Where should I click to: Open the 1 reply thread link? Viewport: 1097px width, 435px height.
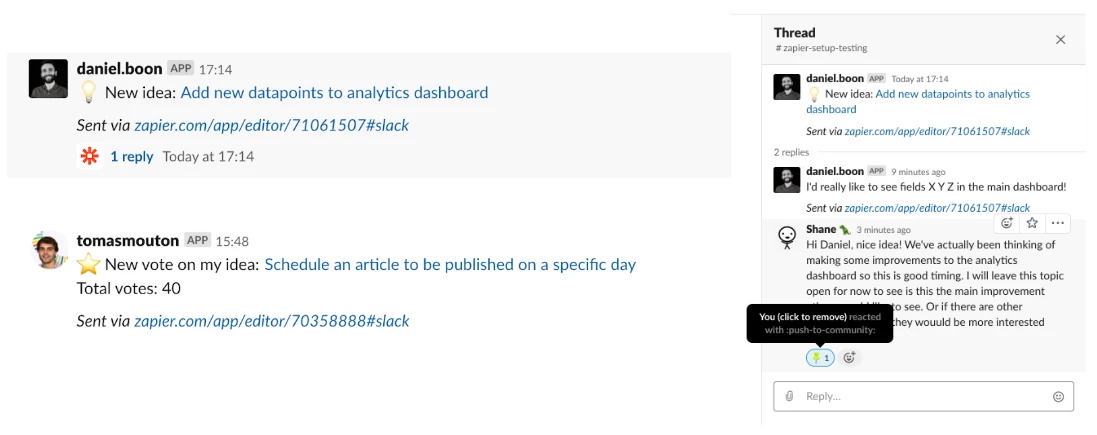[132, 157]
